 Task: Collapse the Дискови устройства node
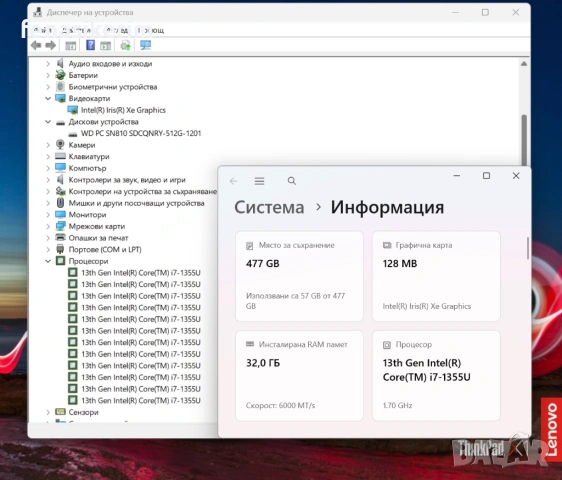coord(48,122)
